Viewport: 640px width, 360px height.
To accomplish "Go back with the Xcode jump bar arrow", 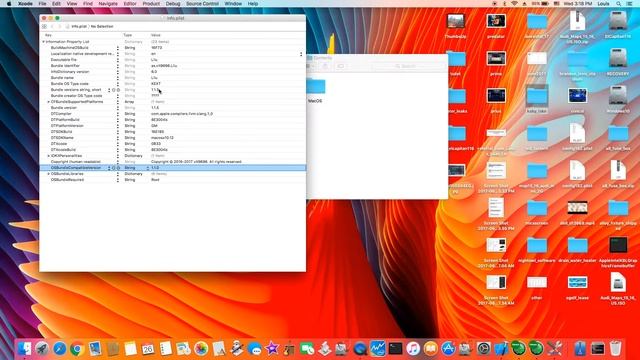I will [x=52, y=27].
